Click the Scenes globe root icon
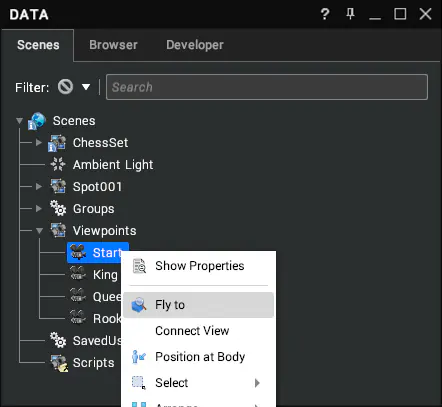The height and width of the screenshot is (407, 442). (x=37, y=121)
